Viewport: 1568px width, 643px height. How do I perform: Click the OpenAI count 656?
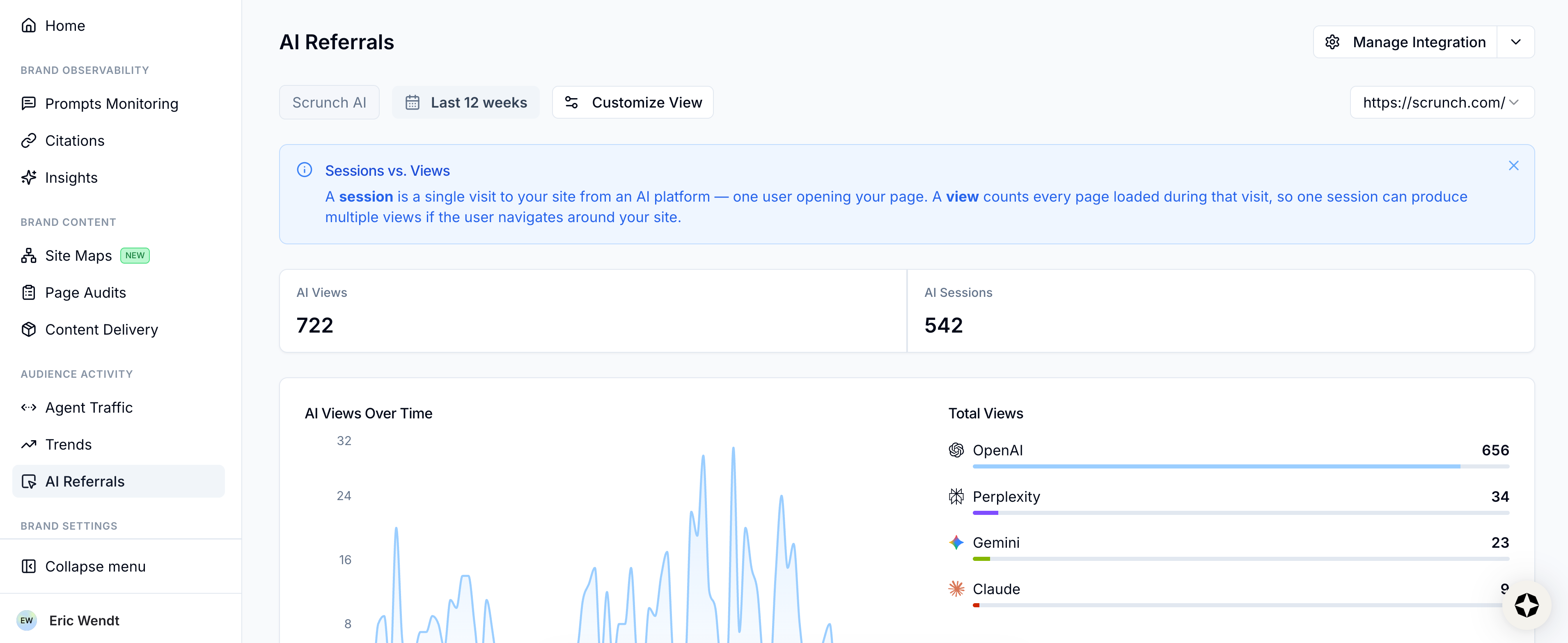coord(1495,450)
